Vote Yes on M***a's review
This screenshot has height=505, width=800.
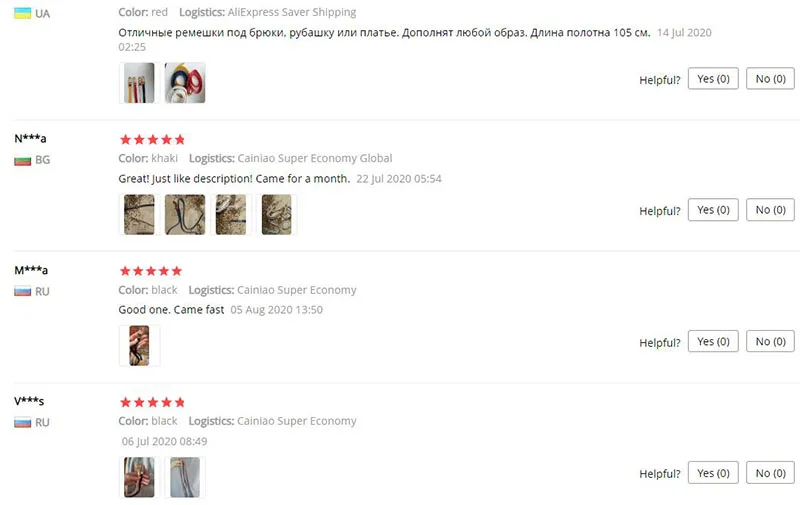[x=713, y=341]
